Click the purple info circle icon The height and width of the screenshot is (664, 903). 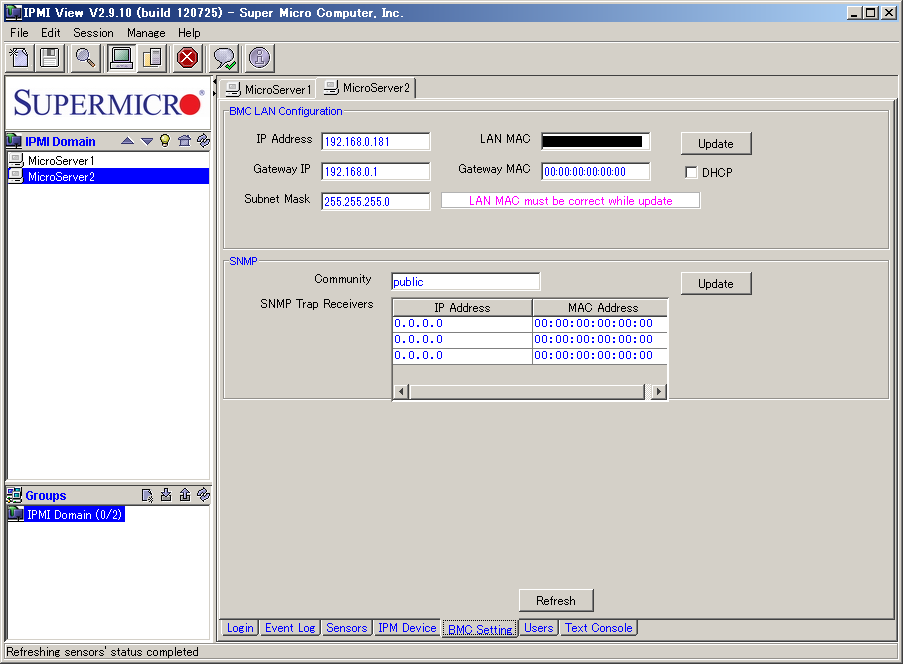pyautogui.click(x=259, y=58)
